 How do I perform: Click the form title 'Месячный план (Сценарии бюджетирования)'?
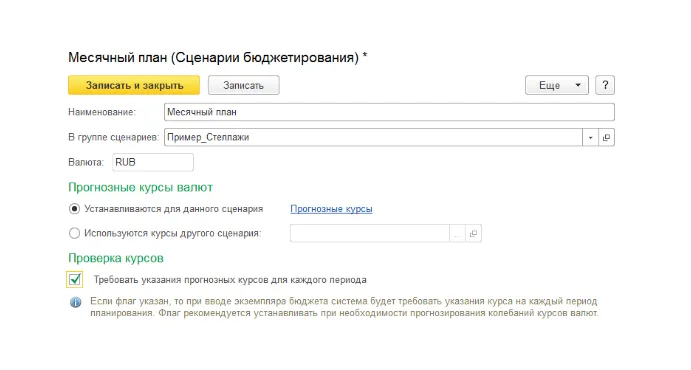pyautogui.click(x=218, y=57)
